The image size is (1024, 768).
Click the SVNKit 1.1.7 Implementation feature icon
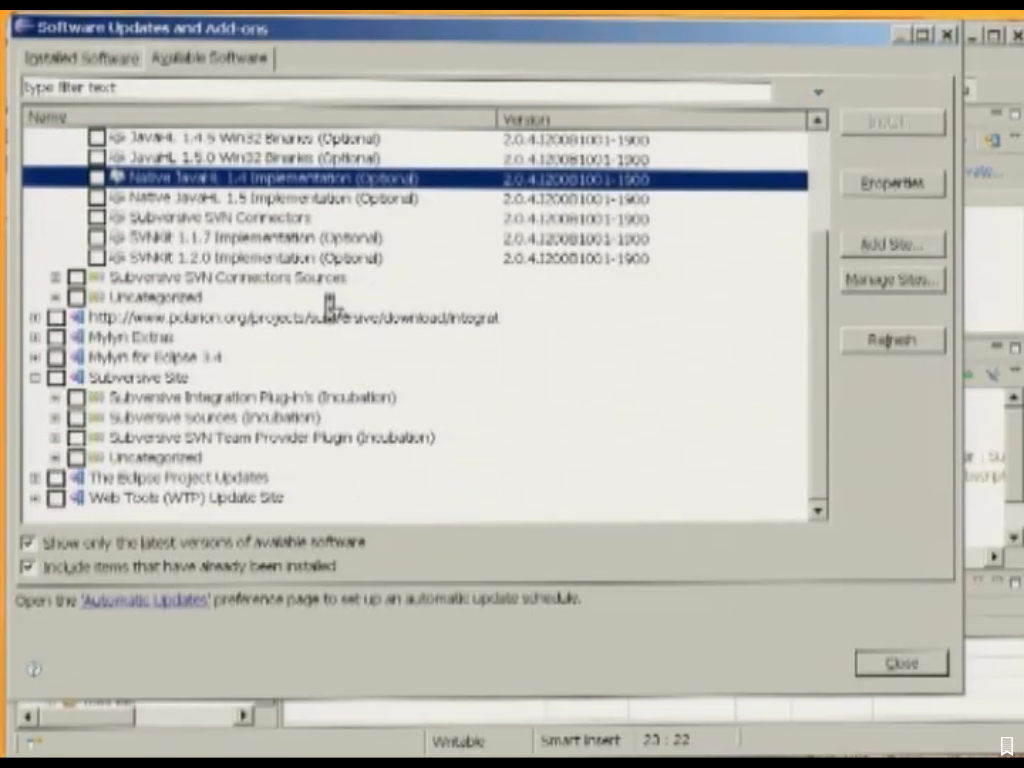(x=118, y=237)
